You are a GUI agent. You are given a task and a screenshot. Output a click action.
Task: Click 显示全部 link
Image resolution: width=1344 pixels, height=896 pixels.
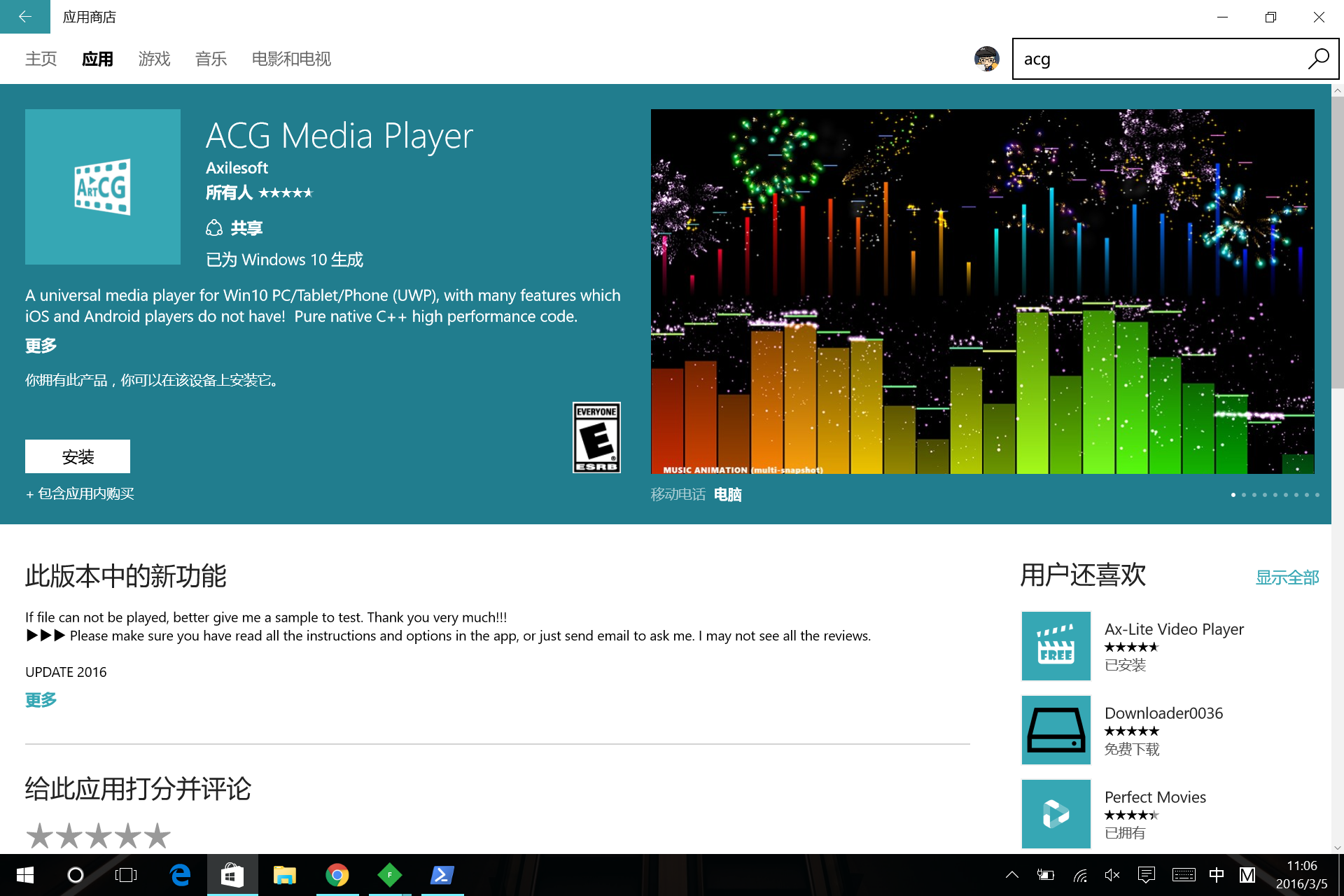pos(1287,577)
